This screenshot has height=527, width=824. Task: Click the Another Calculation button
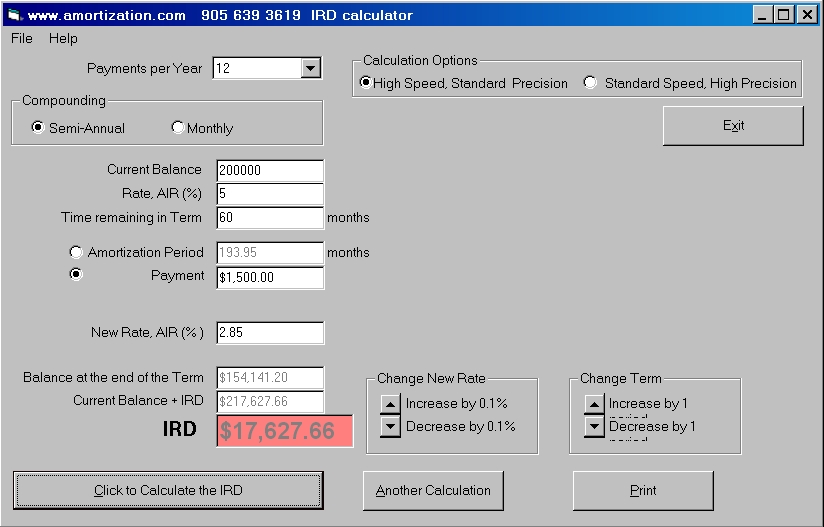(433, 491)
